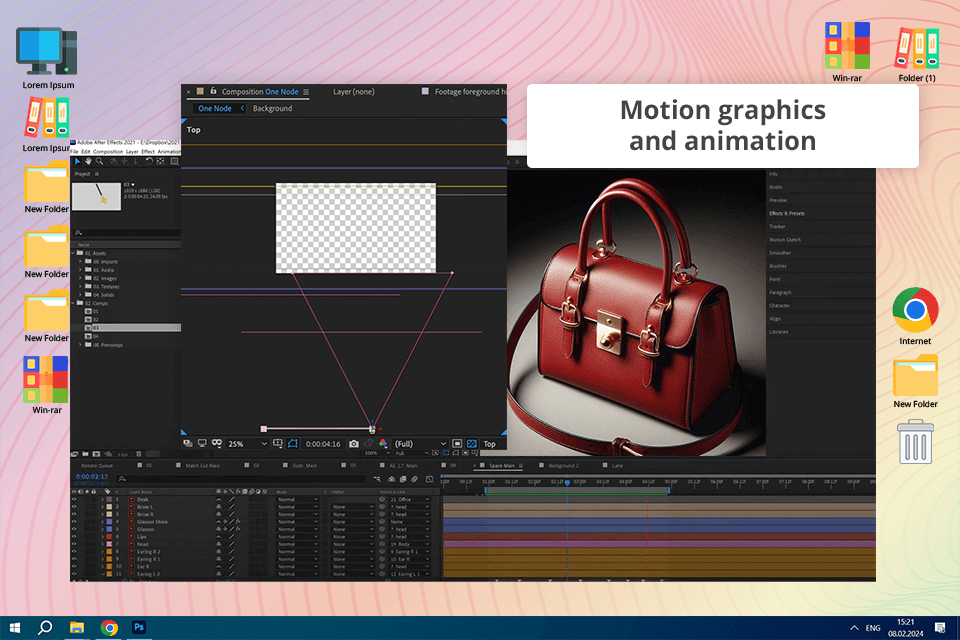Toggle the lock icon on Composition panel header
This screenshot has width=960, height=640.
pos(213,91)
